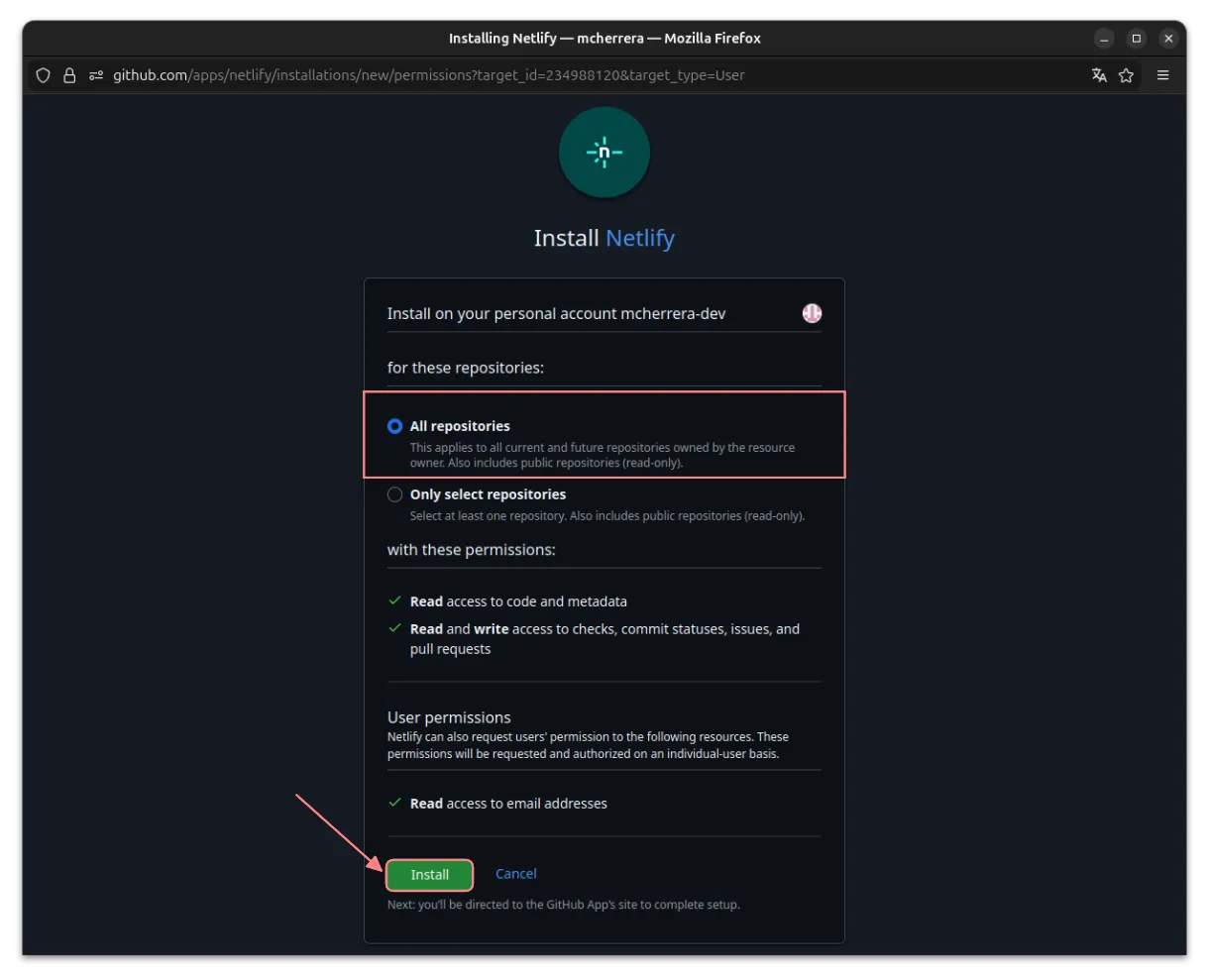This screenshot has width=1209, height=980.
Task: Minimize the Firefox window
Action: (x=1104, y=39)
